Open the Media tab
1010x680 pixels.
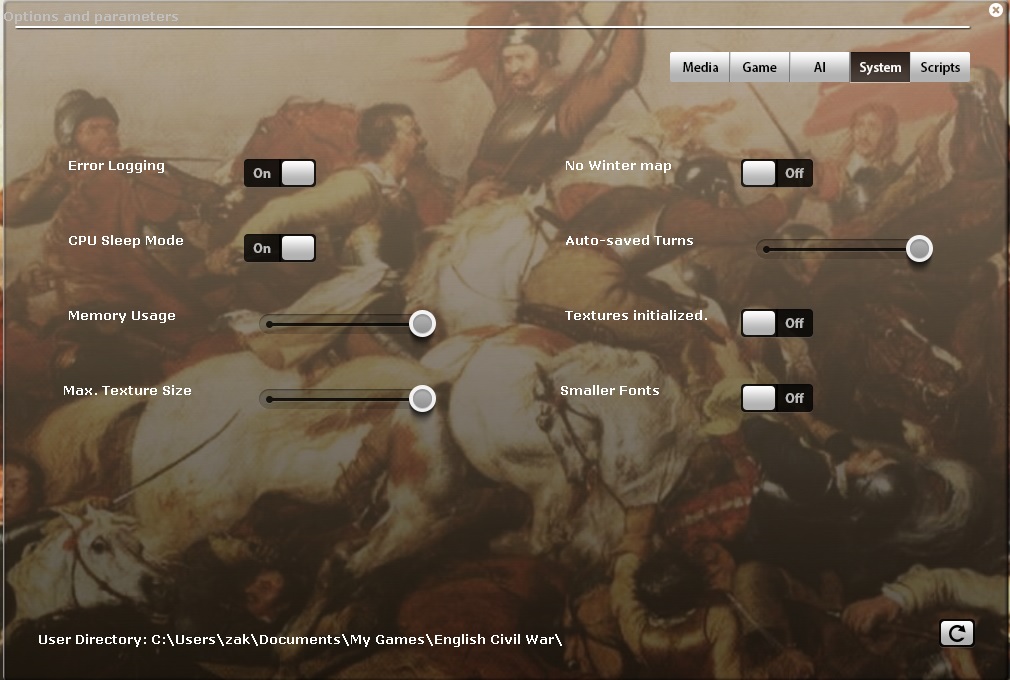(700, 67)
